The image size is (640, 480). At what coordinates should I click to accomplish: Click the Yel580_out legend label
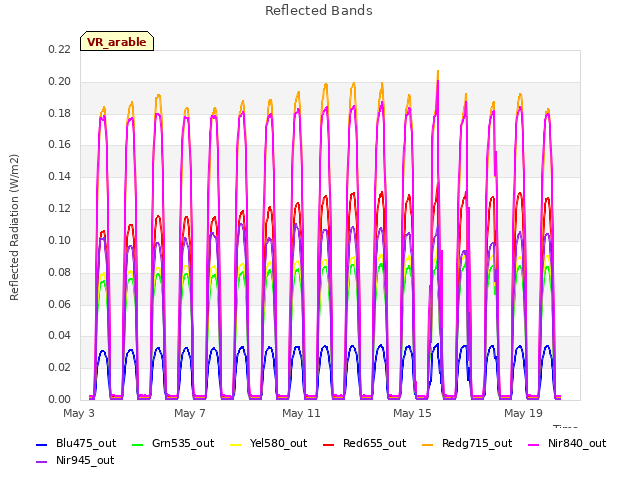[x=278, y=443]
